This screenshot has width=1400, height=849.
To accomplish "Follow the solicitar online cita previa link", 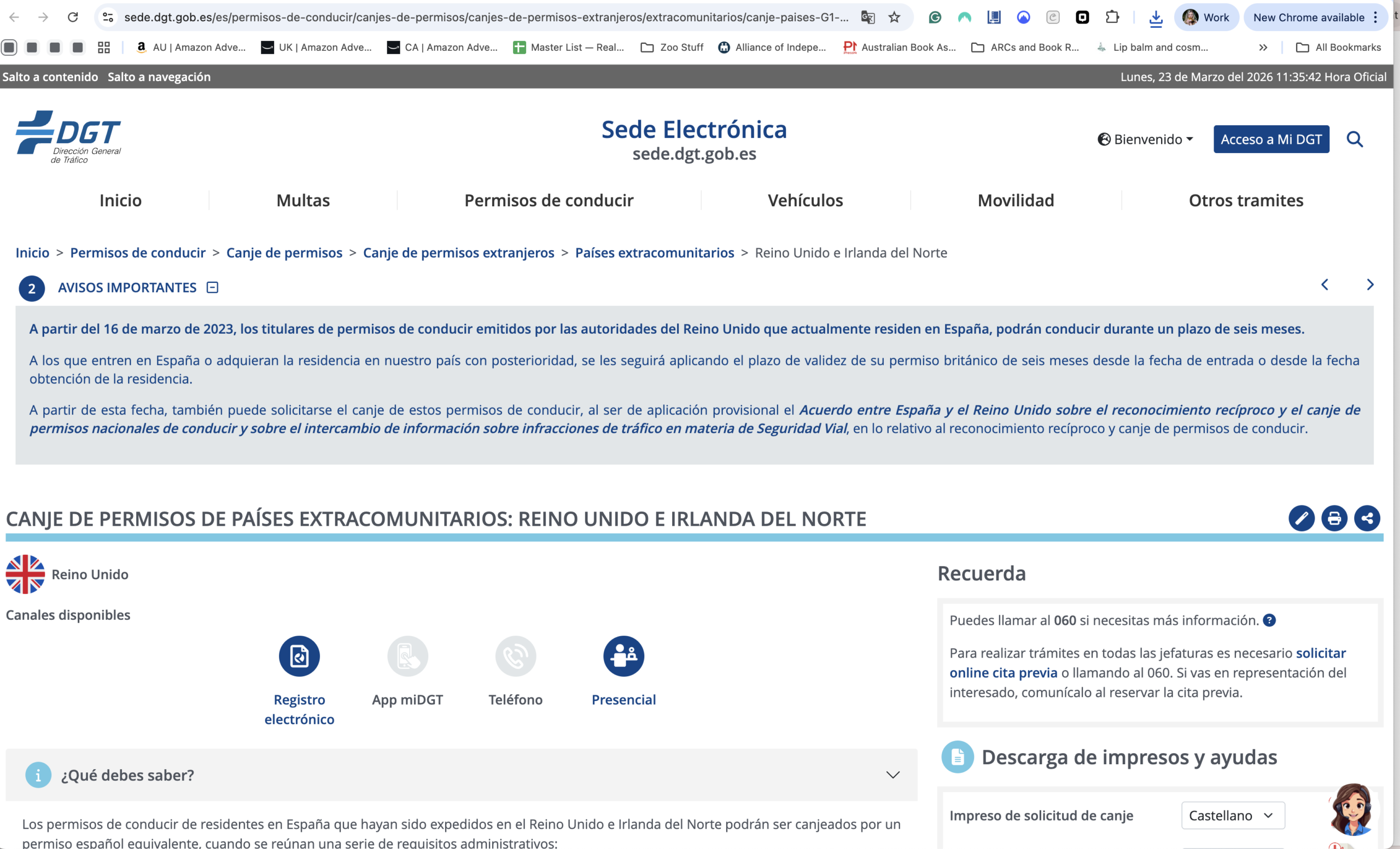I will point(1003,672).
